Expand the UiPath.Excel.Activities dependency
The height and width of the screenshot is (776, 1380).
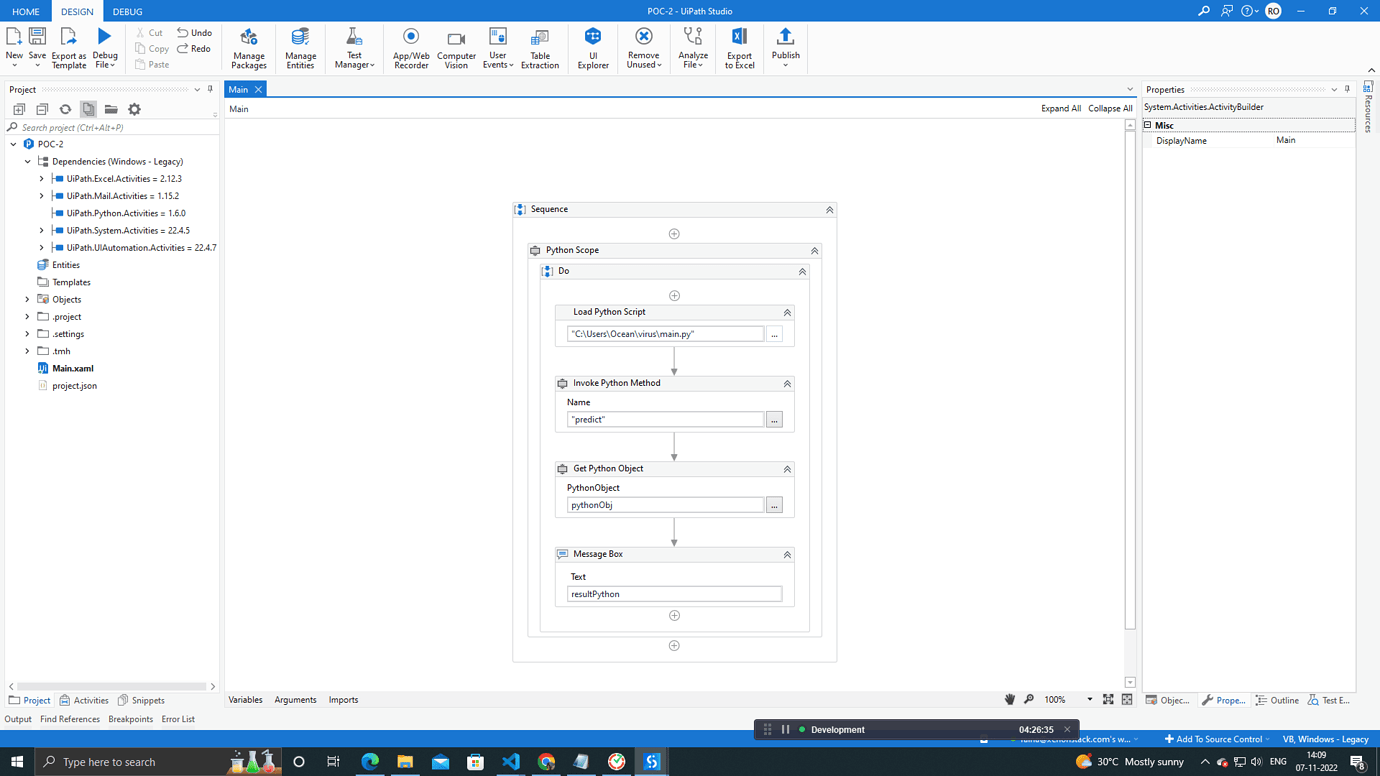click(42, 179)
